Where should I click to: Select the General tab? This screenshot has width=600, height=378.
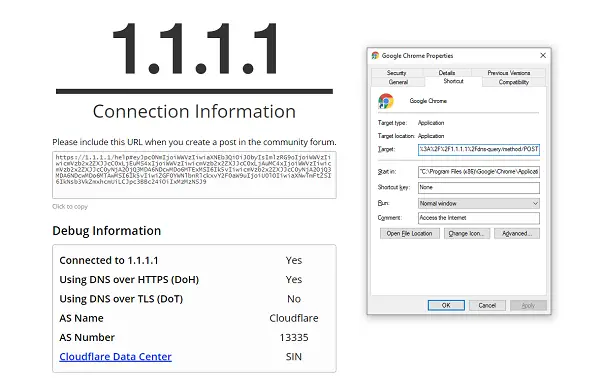[398, 82]
